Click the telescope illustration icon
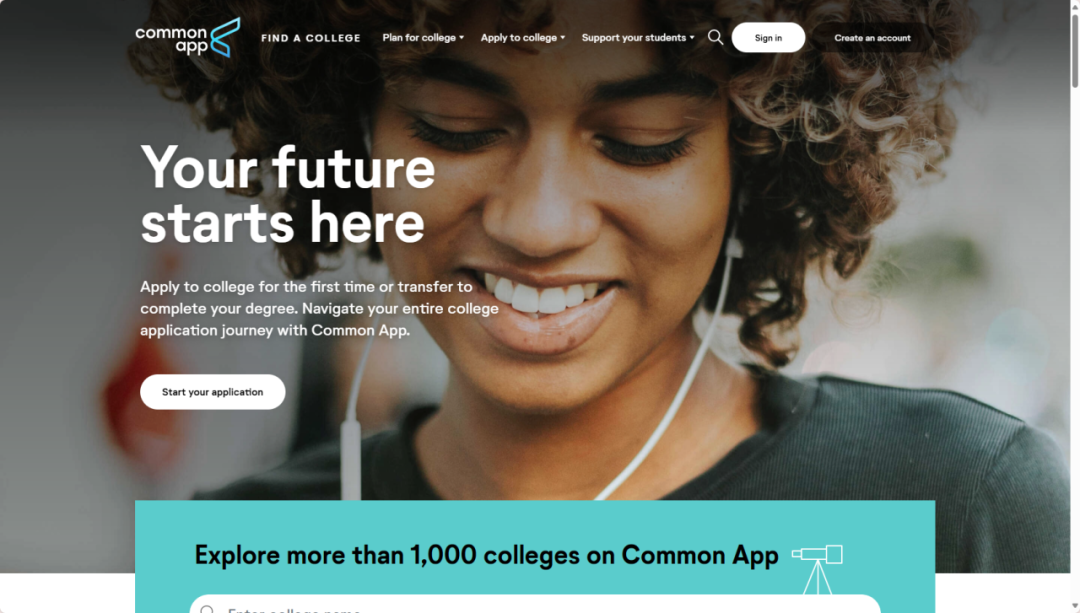Screen dimensions: 1080x613 pos(818,569)
